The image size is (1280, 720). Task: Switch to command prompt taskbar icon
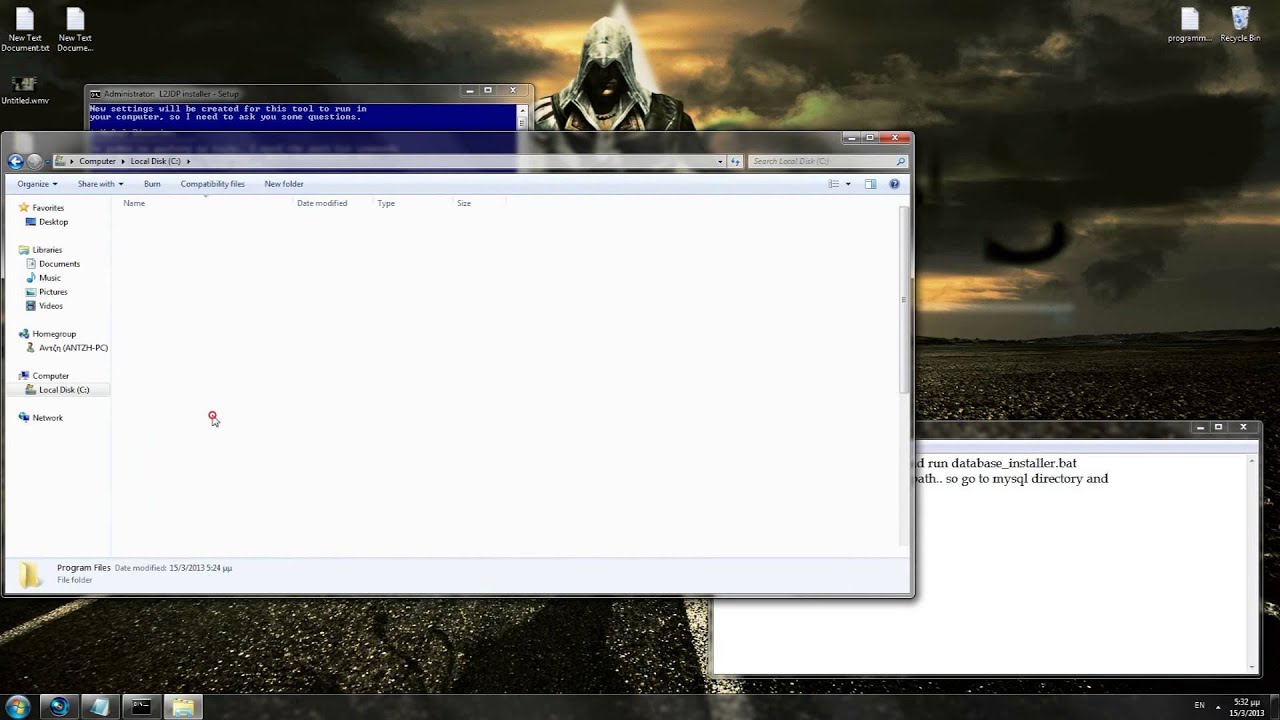coord(141,707)
